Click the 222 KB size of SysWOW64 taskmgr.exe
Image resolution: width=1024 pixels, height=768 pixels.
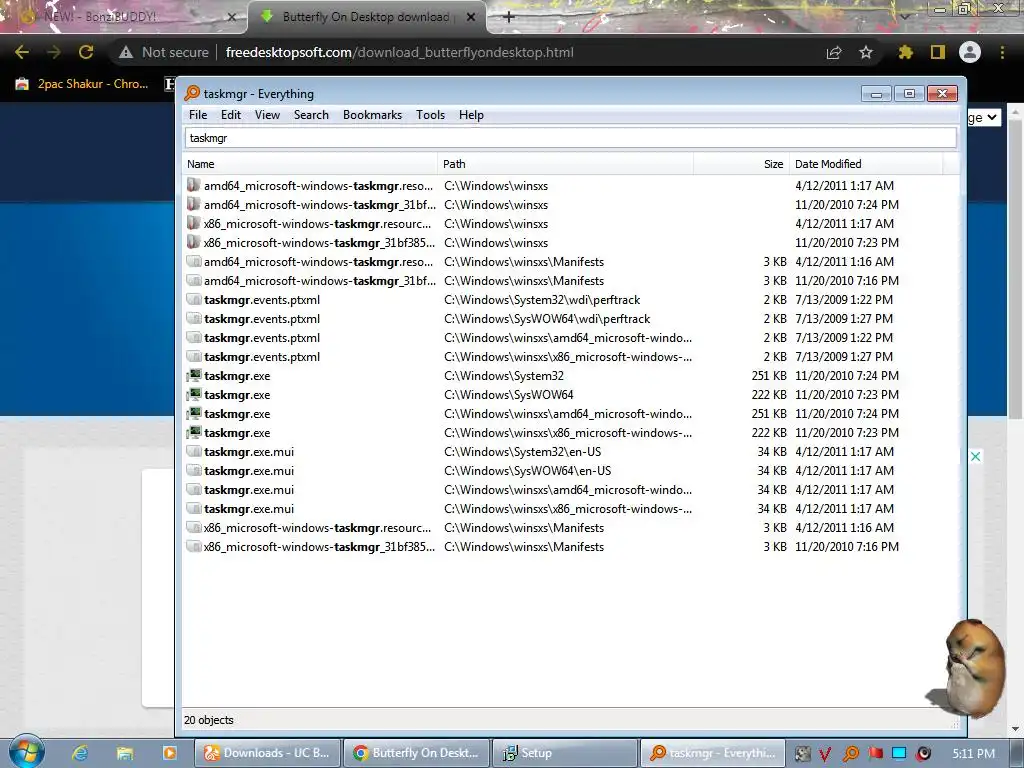pyautogui.click(x=769, y=394)
